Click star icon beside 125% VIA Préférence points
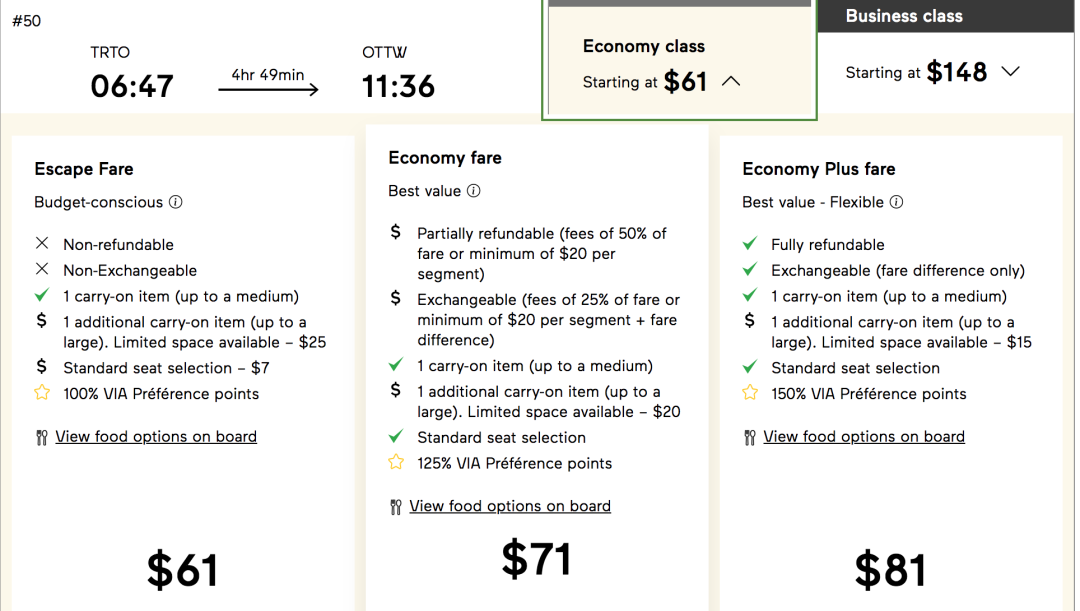 (x=396, y=462)
